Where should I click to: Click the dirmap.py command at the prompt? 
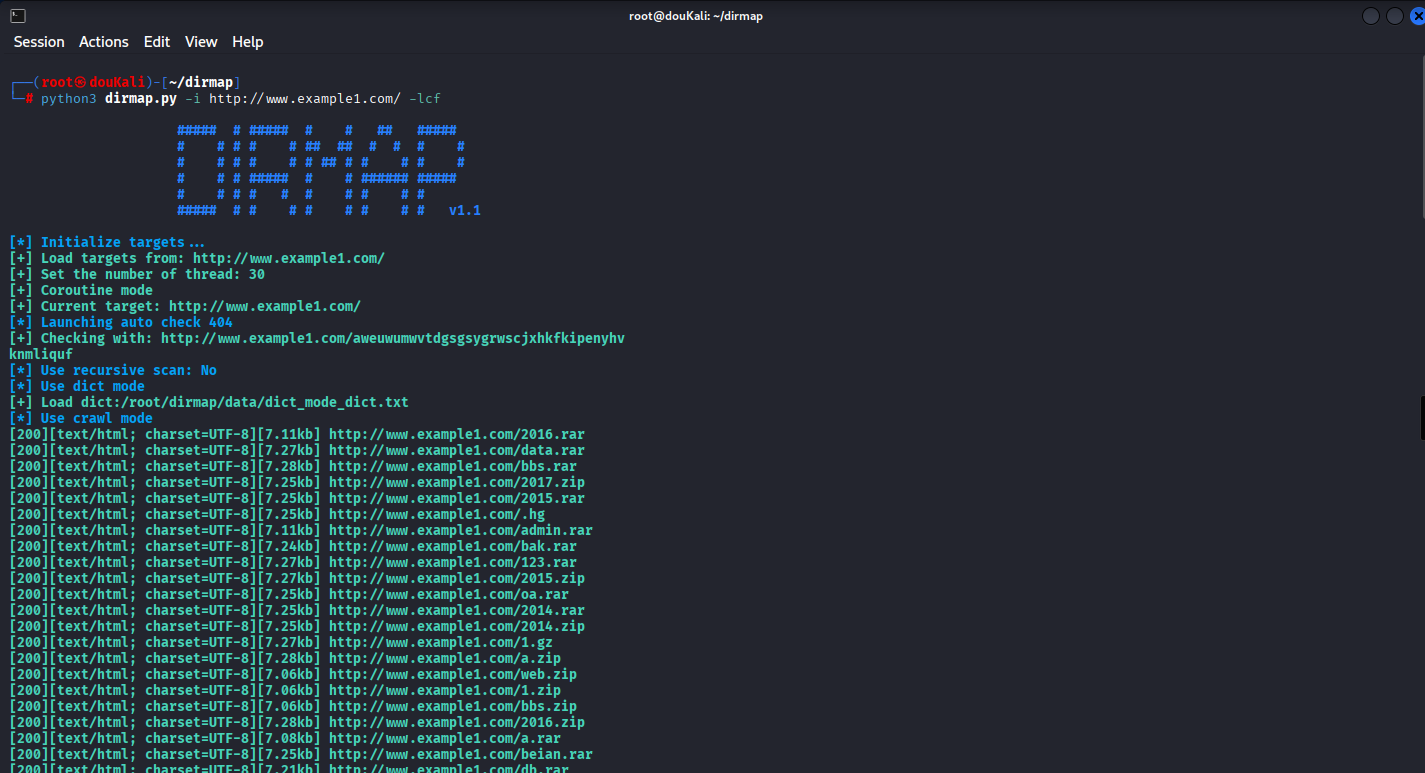pyautogui.click(x=141, y=98)
